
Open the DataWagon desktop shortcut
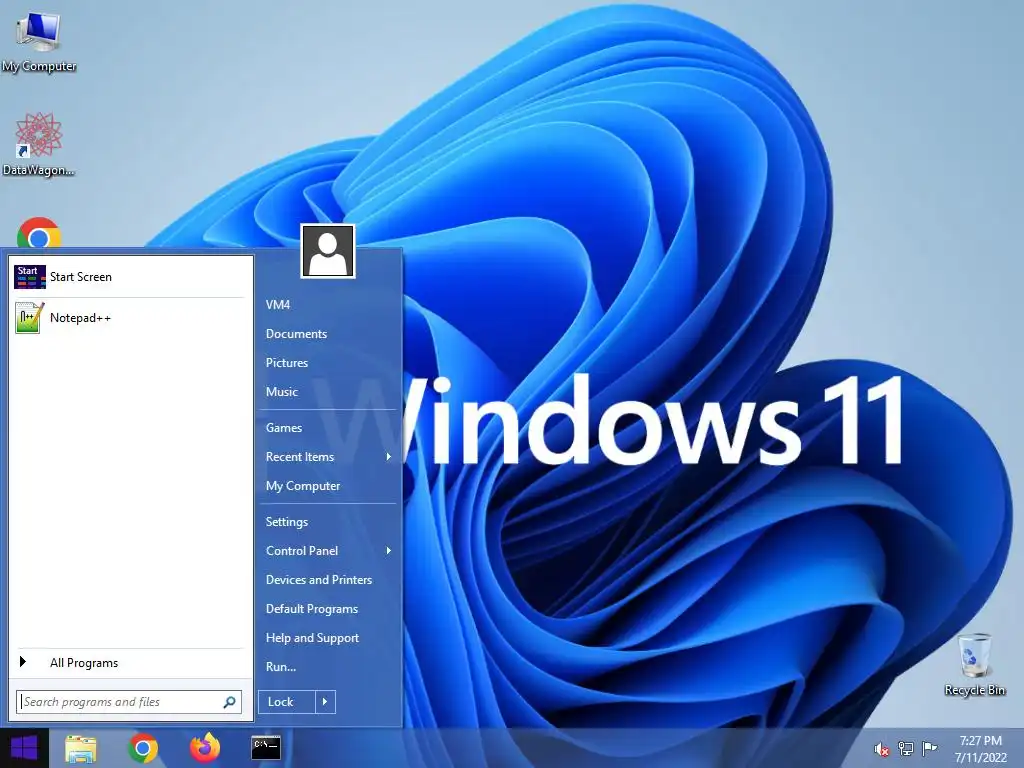click(x=39, y=144)
